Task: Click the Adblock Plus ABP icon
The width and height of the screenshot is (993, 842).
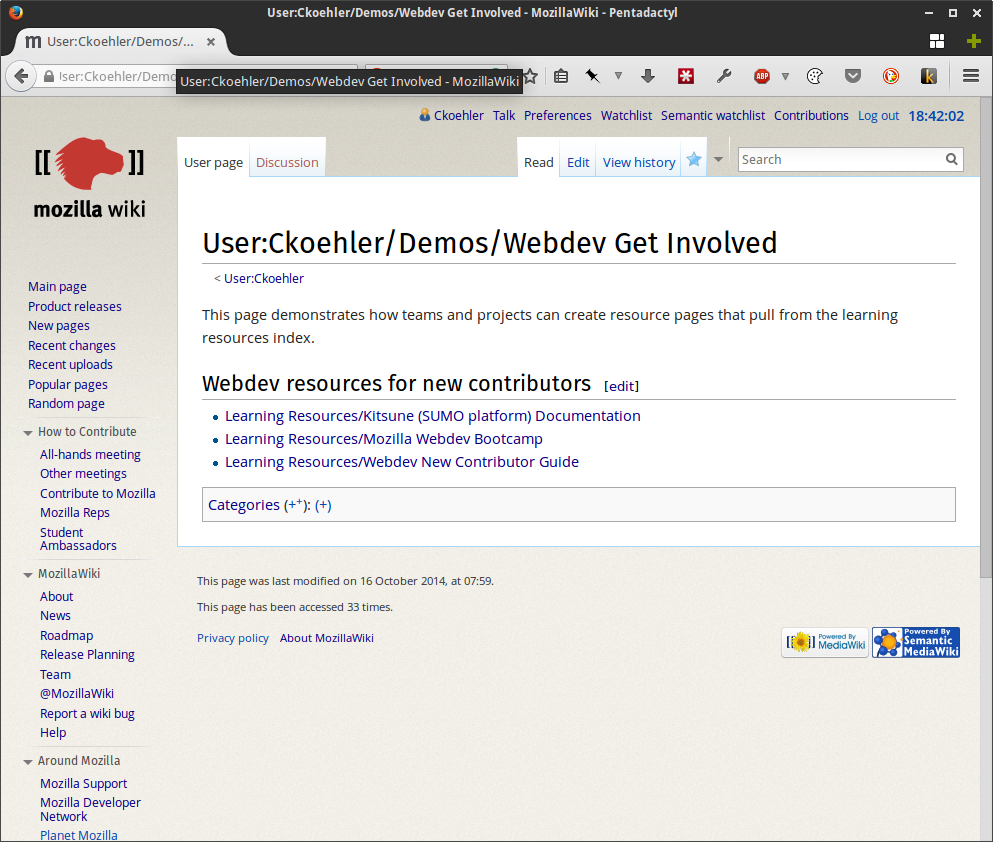Action: click(x=762, y=77)
